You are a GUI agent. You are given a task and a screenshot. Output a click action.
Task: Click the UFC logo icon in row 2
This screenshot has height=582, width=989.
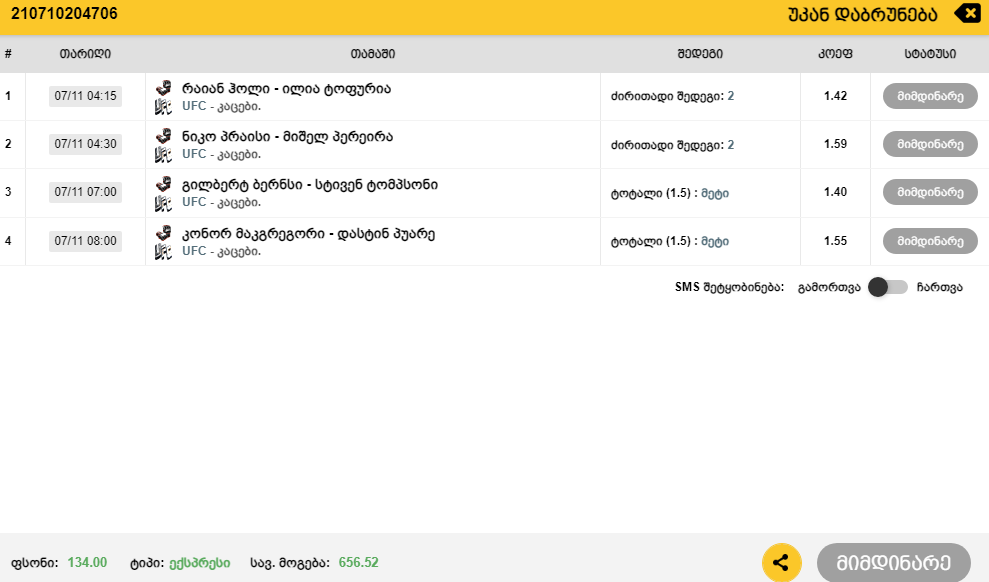pyautogui.click(x=163, y=154)
